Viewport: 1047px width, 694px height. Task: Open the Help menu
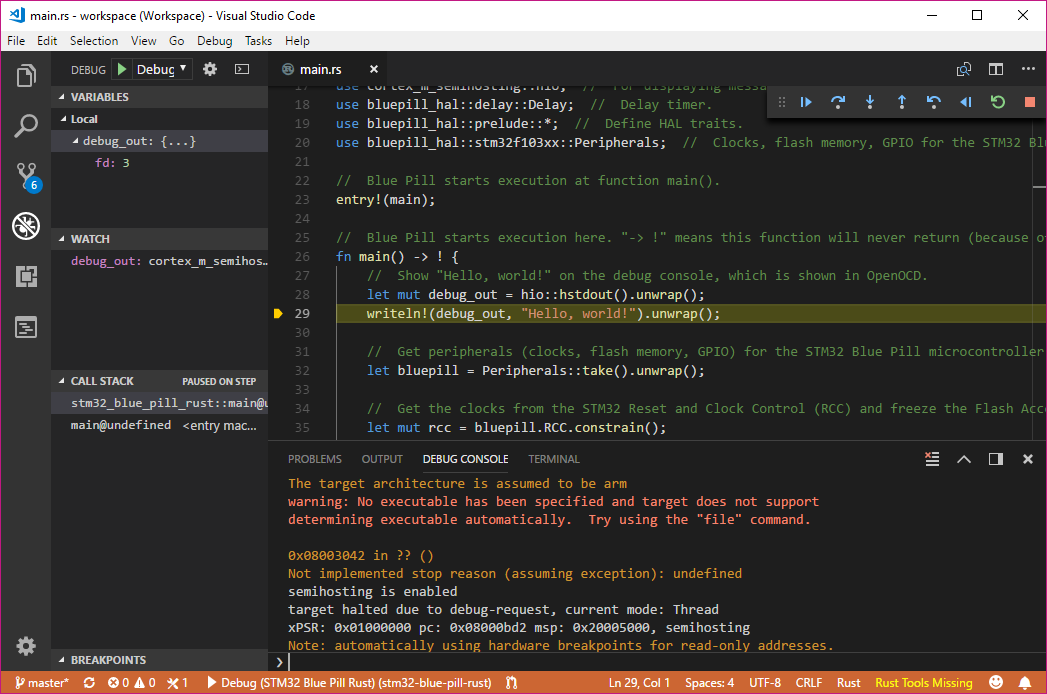pos(297,41)
